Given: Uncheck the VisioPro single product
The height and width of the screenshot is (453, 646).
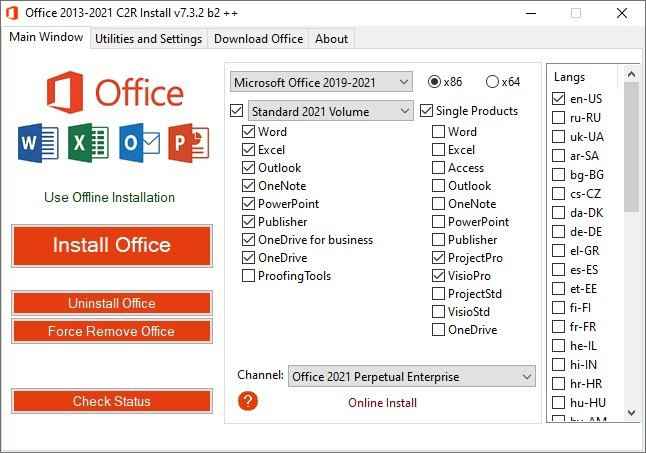Looking at the screenshot, I should (439, 276).
